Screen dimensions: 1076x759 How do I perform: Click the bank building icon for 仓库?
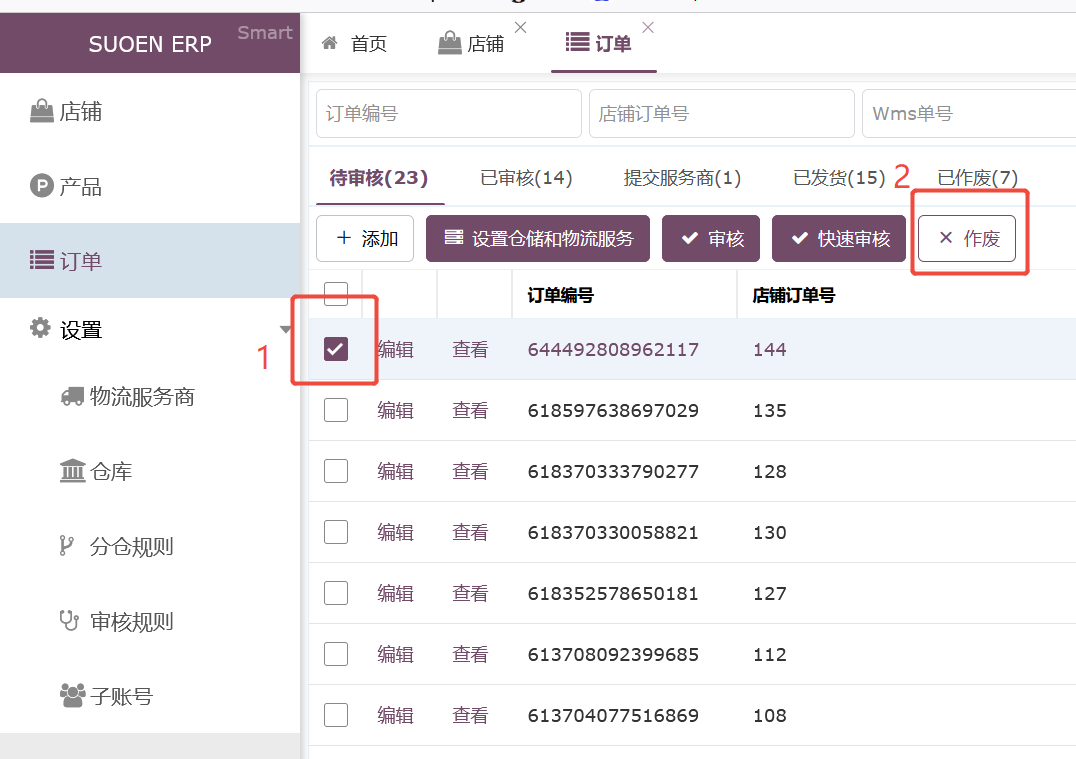(73, 471)
